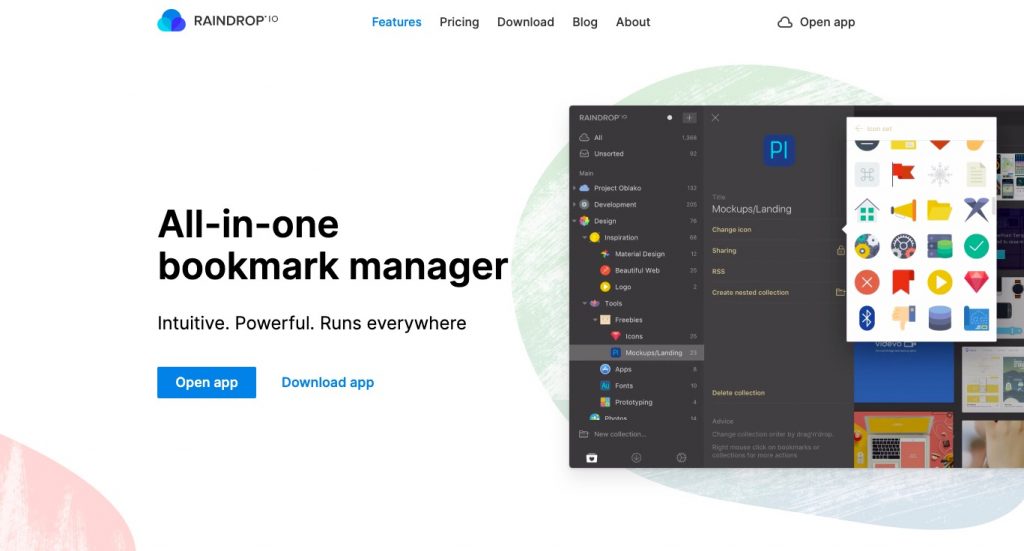Open the Fonts collection
The image size is (1024, 551).
tap(624, 386)
